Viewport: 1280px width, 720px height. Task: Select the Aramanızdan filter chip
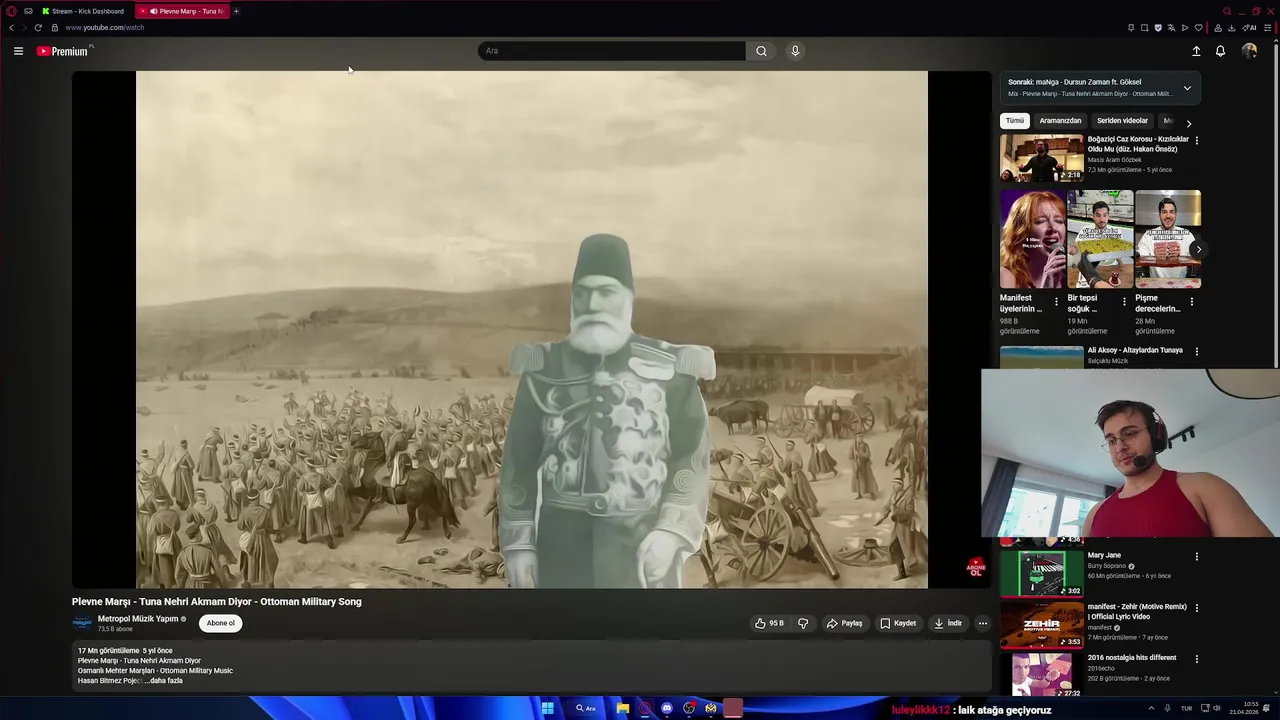(1060, 121)
